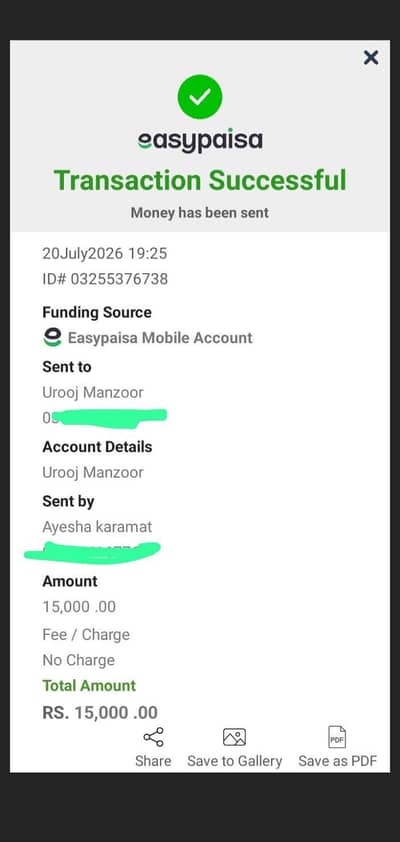Click the RS. 15,000 .00 total amount
The height and width of the screenshot is (842, 400).
point(100,713)
